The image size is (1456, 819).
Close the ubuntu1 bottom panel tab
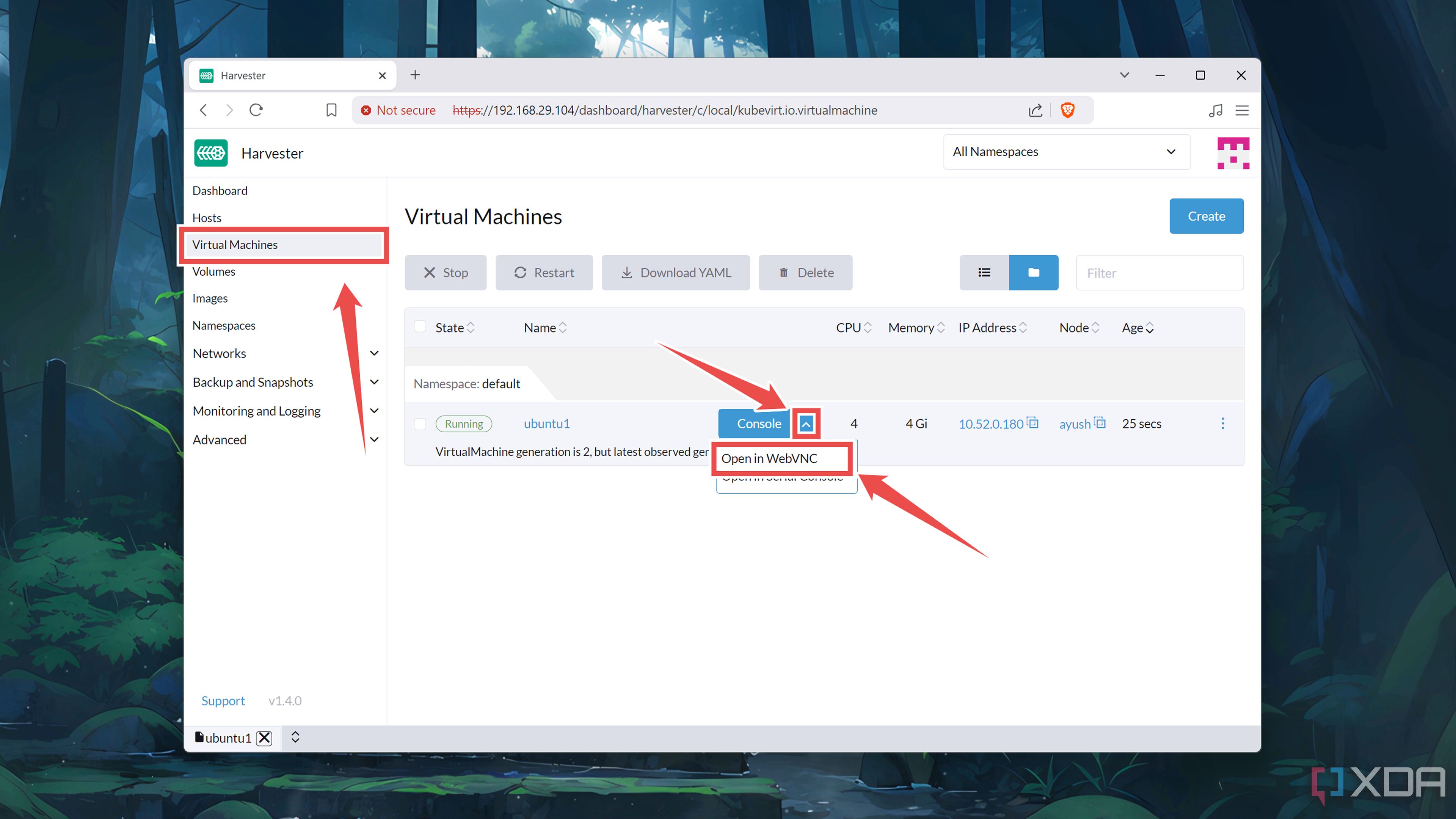point(264,737)
